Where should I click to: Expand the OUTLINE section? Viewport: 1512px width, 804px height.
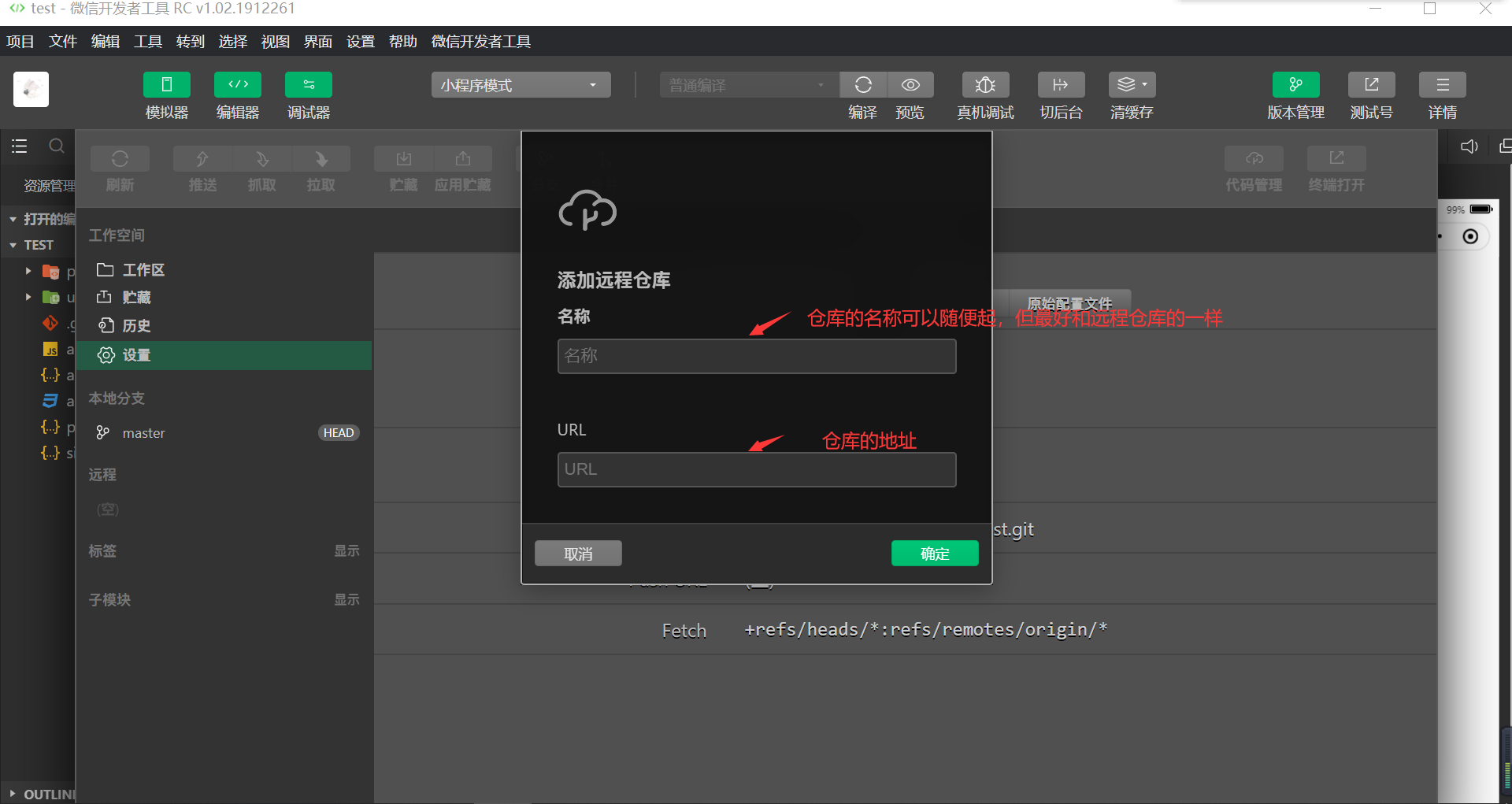click(x=13, y=794)
